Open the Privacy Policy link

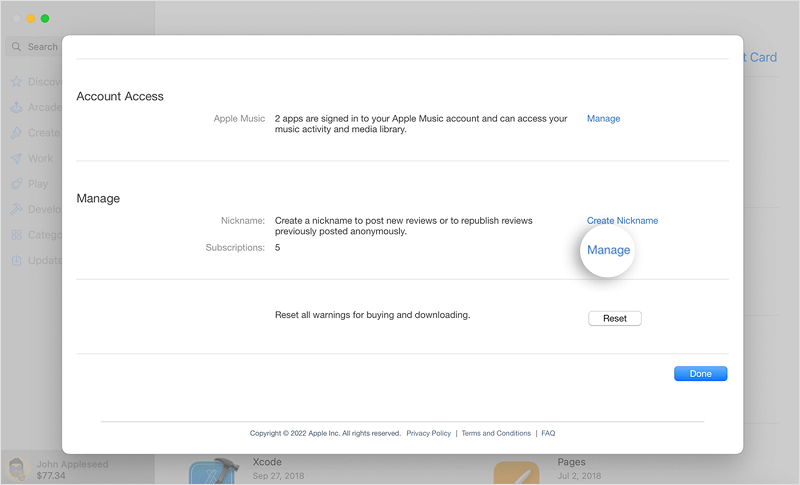428,434
